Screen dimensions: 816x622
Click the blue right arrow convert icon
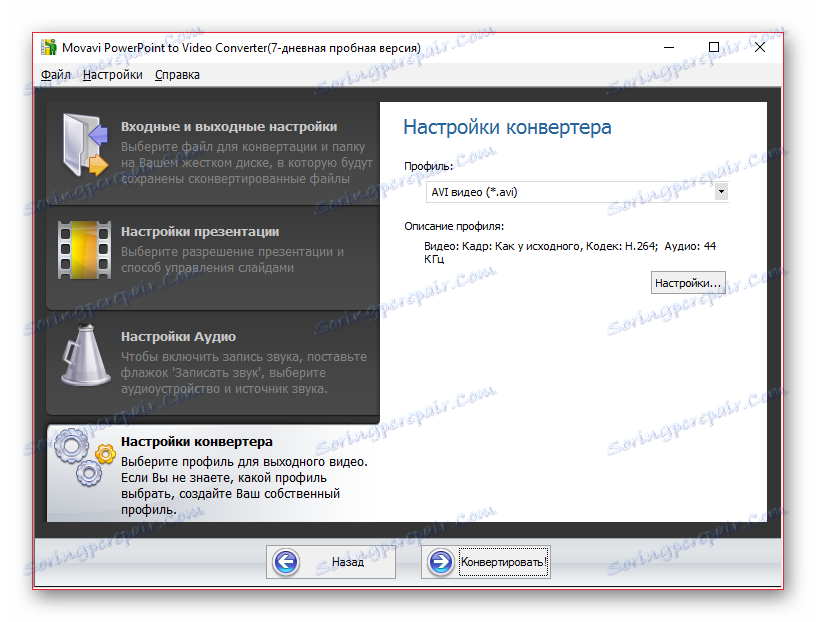440,562
